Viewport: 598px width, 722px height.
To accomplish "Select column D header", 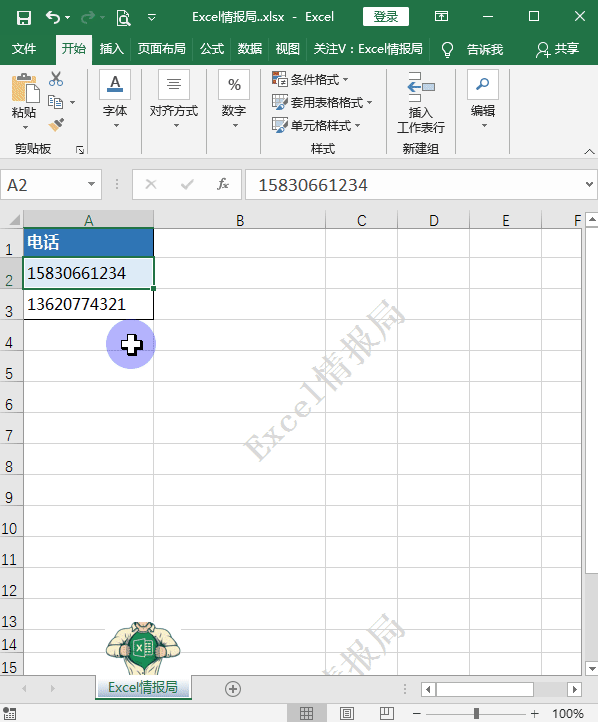I will [x=433, y=220].
